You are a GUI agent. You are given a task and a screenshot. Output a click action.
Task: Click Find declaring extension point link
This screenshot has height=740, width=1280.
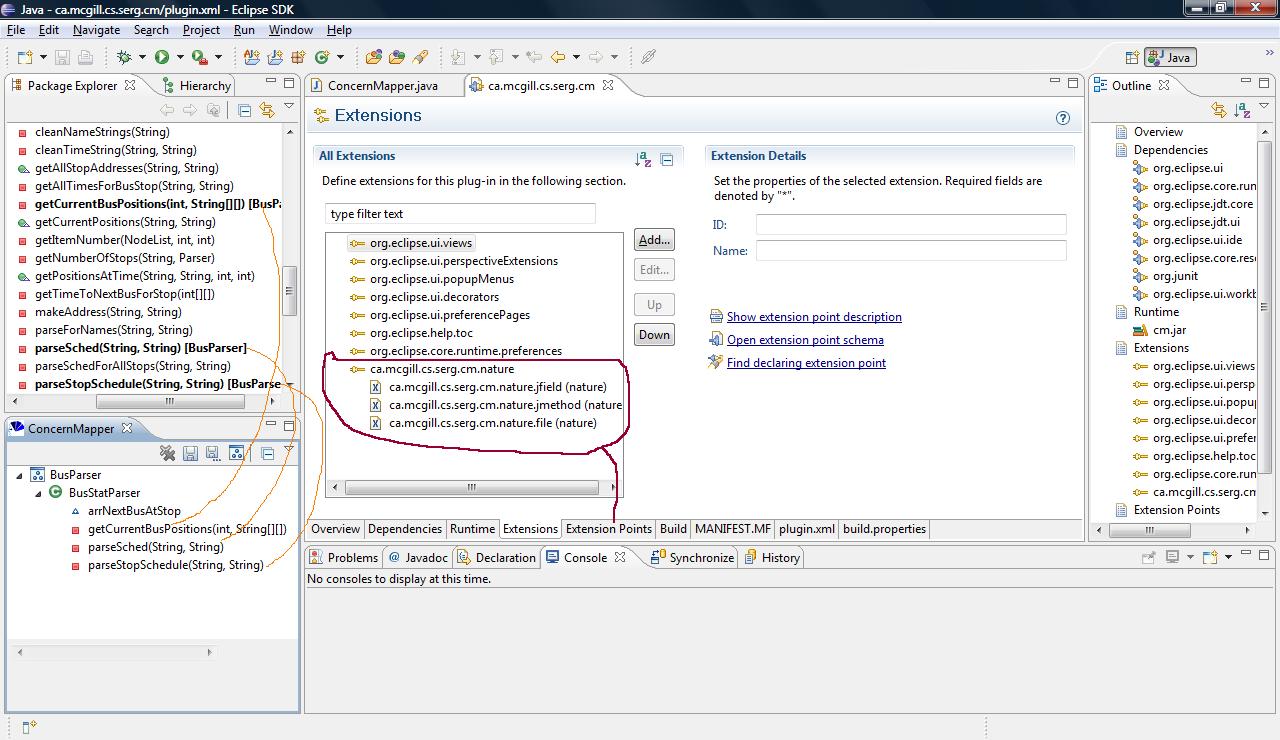pos(806,363)
